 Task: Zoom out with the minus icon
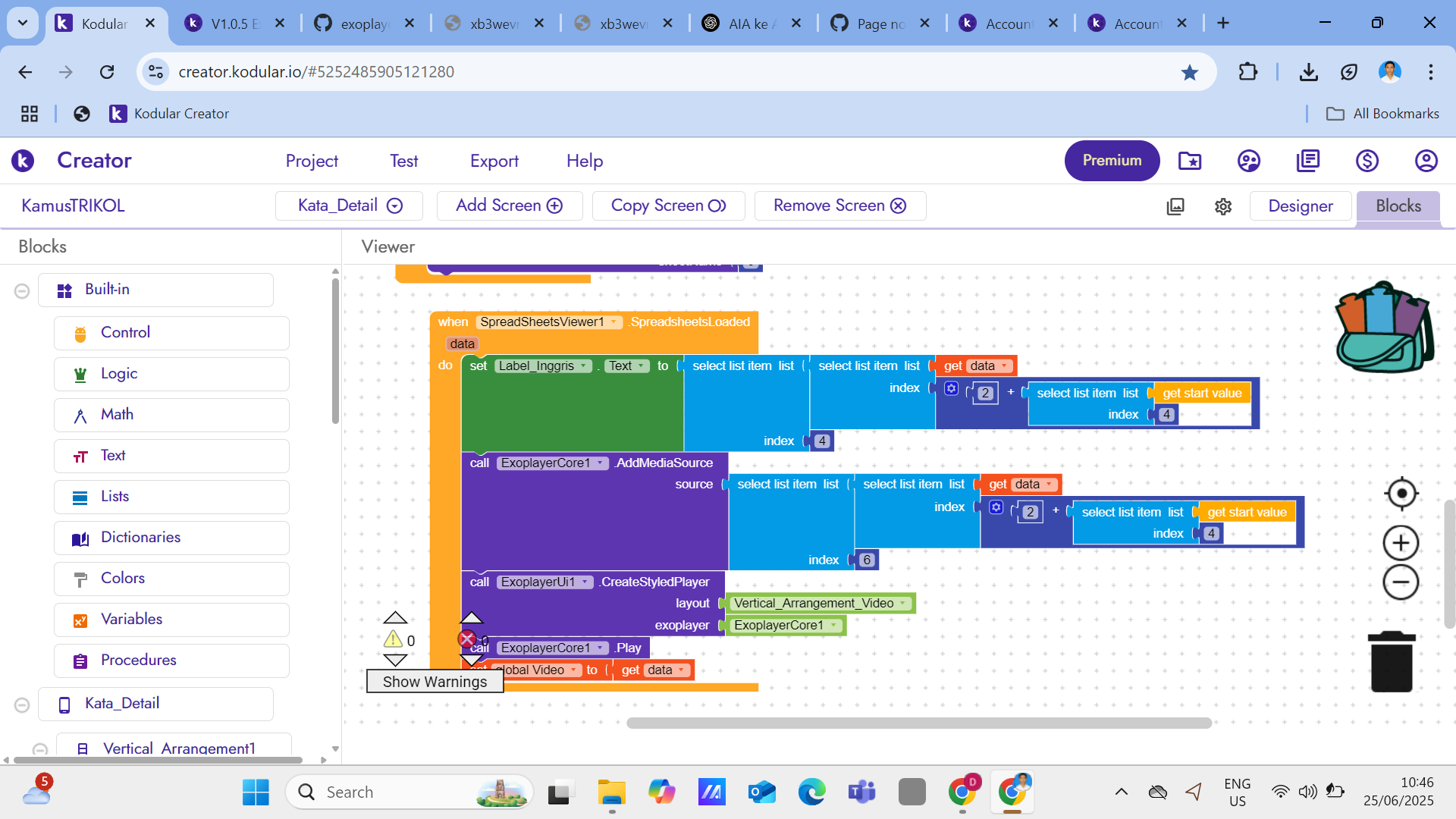(x=1401, y=582)
